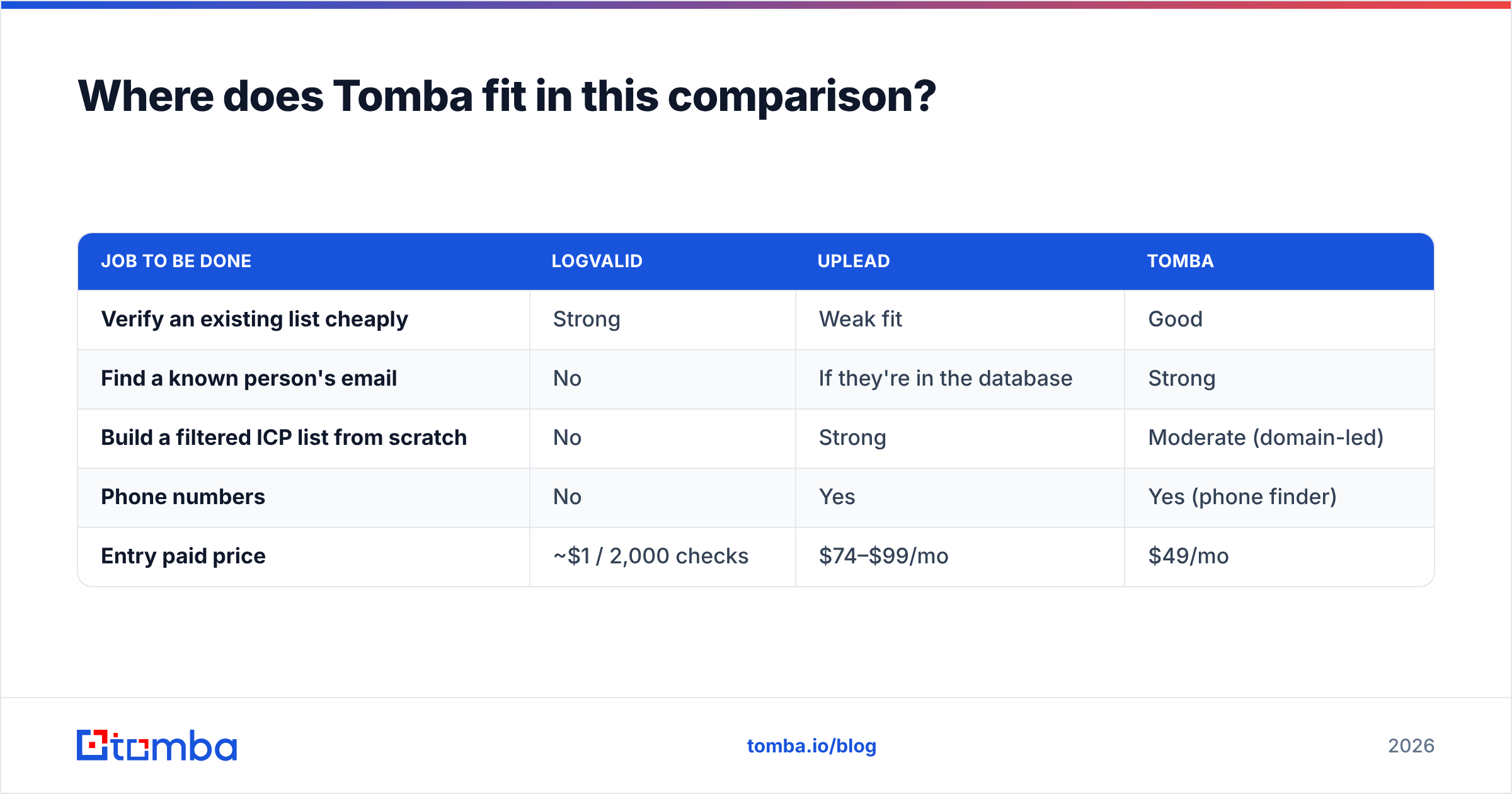Click 'If they're in the database' cell
Screen dimensions: 1512x794
(946, 379)
